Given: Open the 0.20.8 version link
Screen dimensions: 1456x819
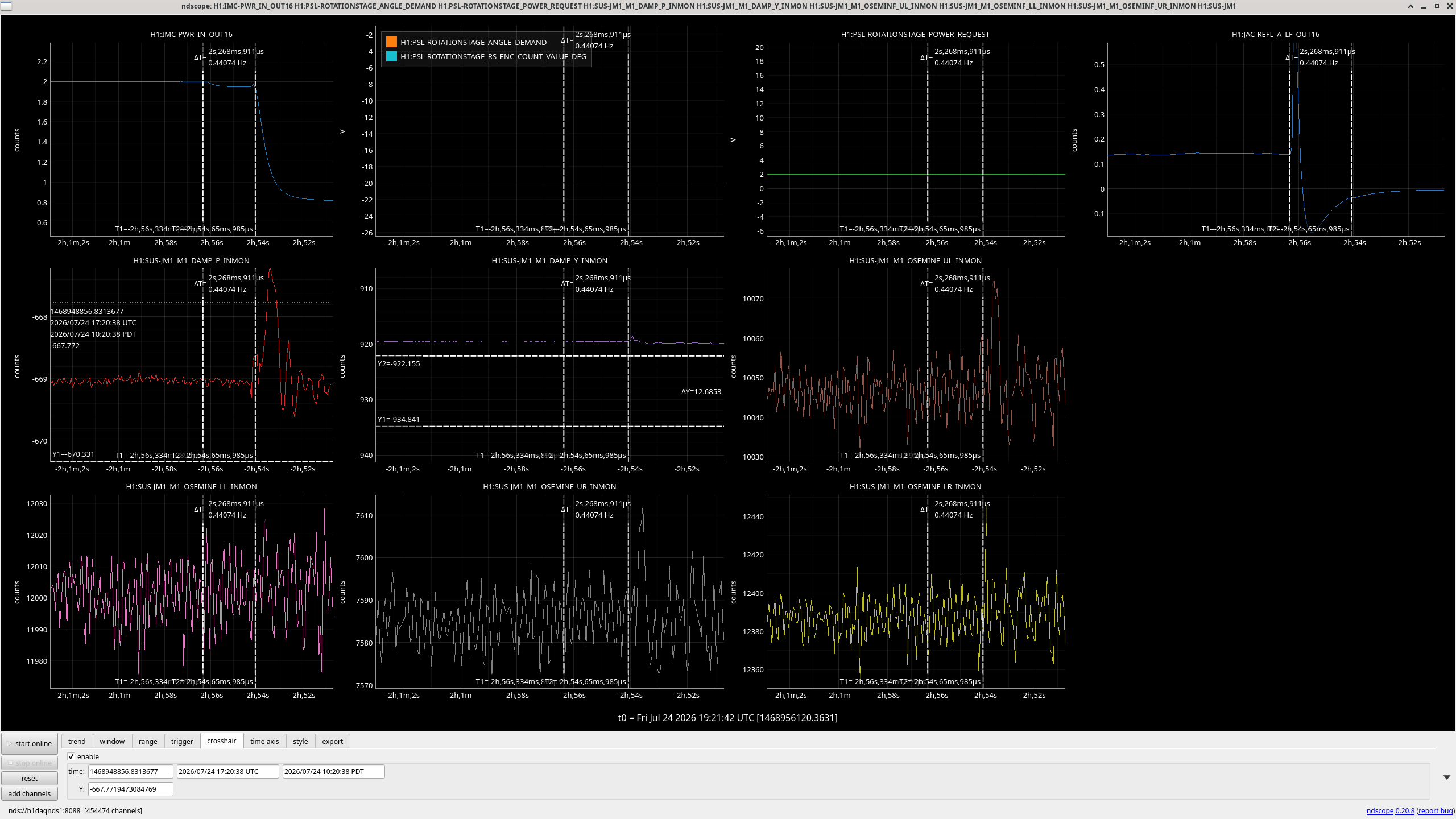Looking at the screenshot, I should 1405,810.
